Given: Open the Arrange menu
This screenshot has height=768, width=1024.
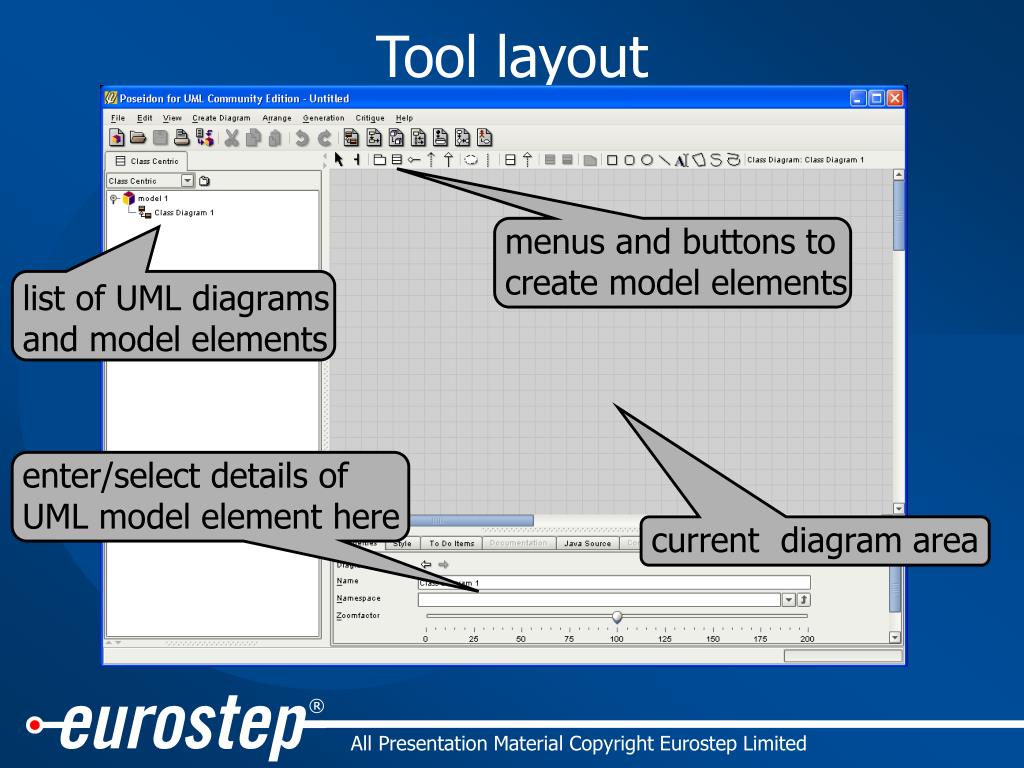Looking at the screenshot, I should [277, 118].
